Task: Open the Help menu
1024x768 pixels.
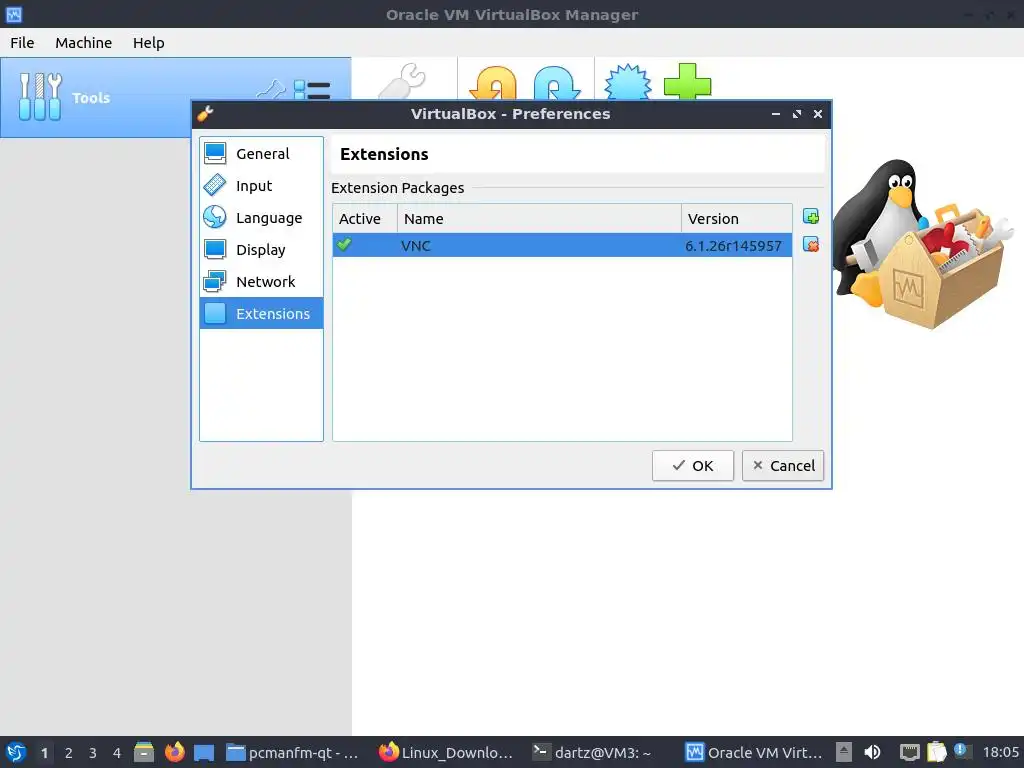Action: (148, 42)
